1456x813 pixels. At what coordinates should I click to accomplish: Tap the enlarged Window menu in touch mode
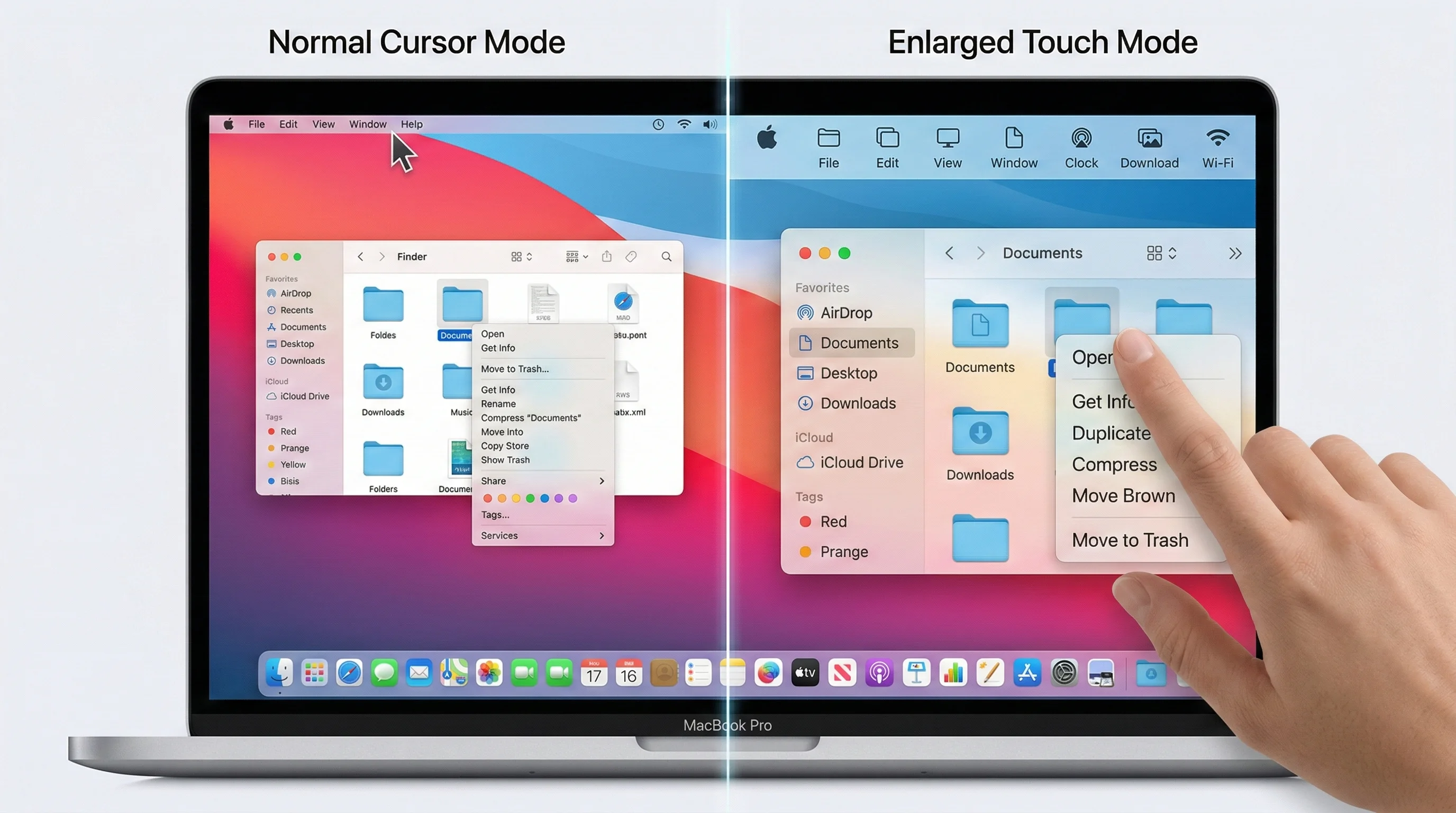1014,149
